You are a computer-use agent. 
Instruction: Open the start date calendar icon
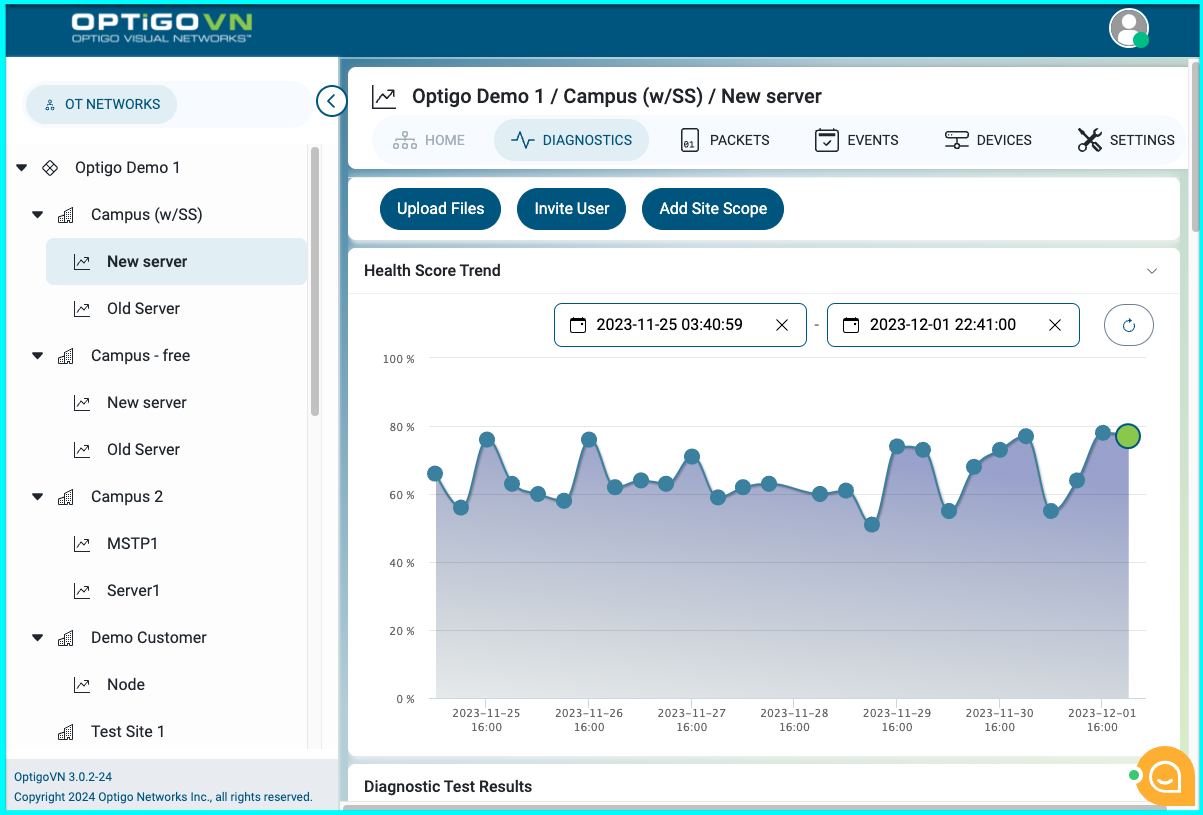click(x=577, y=325)
